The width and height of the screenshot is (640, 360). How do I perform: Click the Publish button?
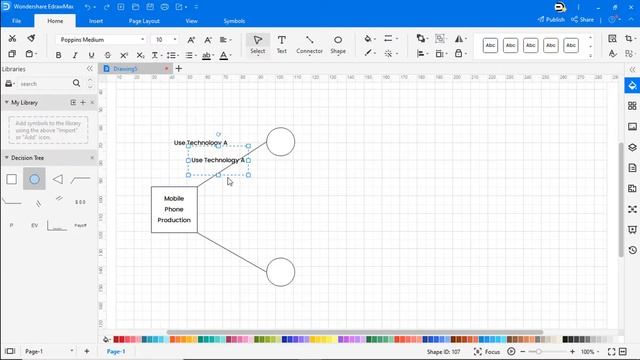pyautogui.click(x=551, y=20)
